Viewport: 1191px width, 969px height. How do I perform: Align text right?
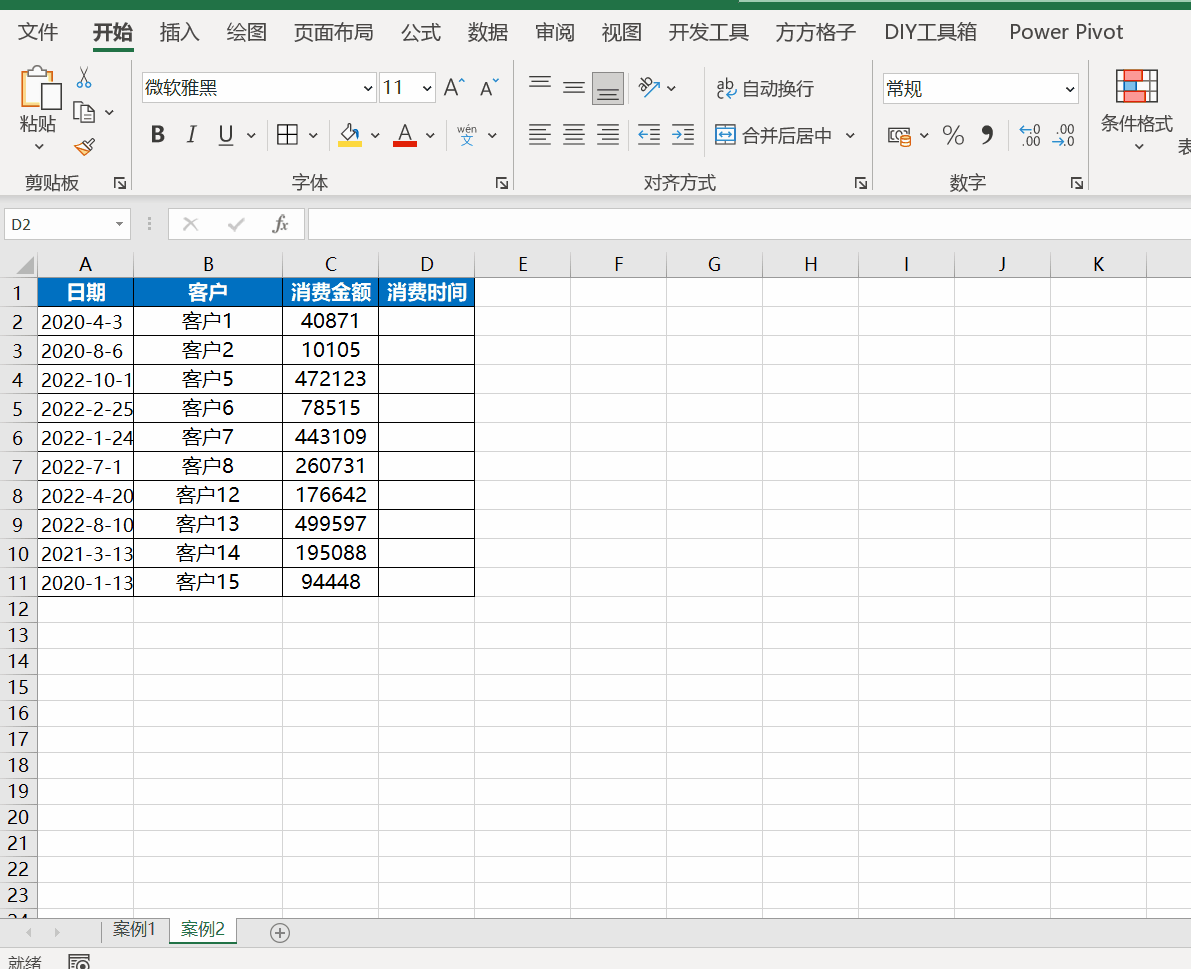coord(608,135)
